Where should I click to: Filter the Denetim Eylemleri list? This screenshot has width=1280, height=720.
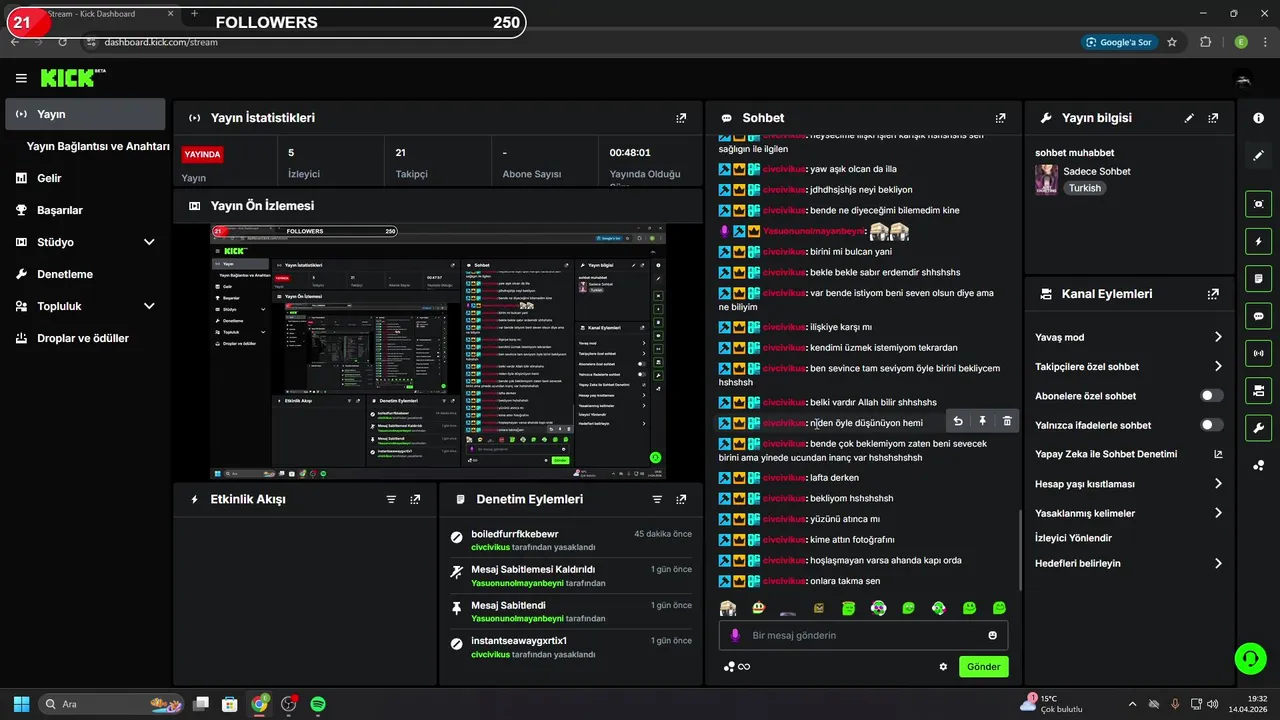click(x=657, y=499)
